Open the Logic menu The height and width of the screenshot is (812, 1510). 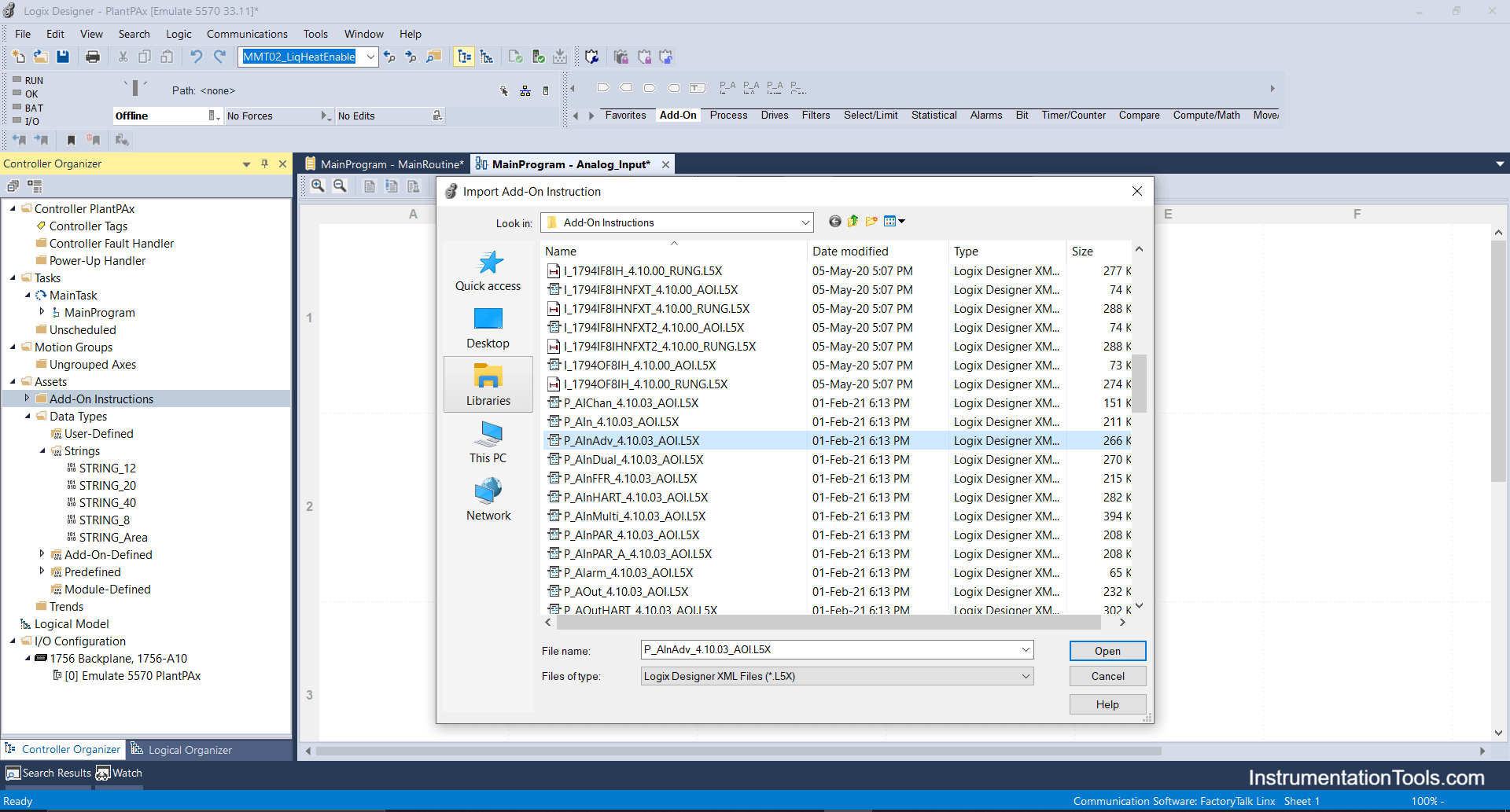tap(179, 34)
